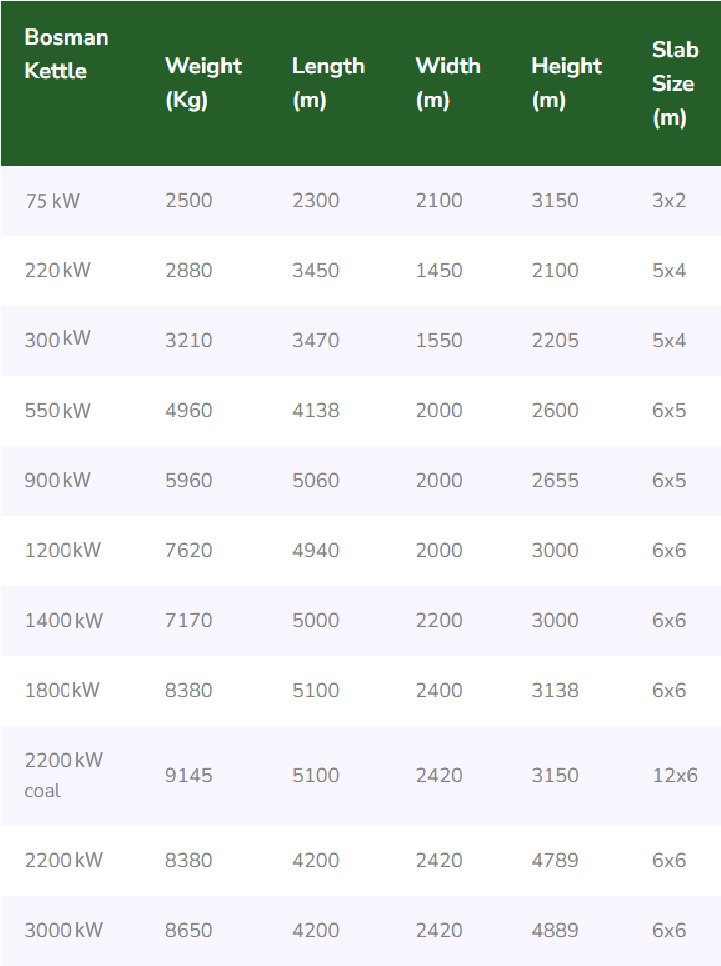
Task: Click the weight value 9145
Action: click(x=188, y=775)
